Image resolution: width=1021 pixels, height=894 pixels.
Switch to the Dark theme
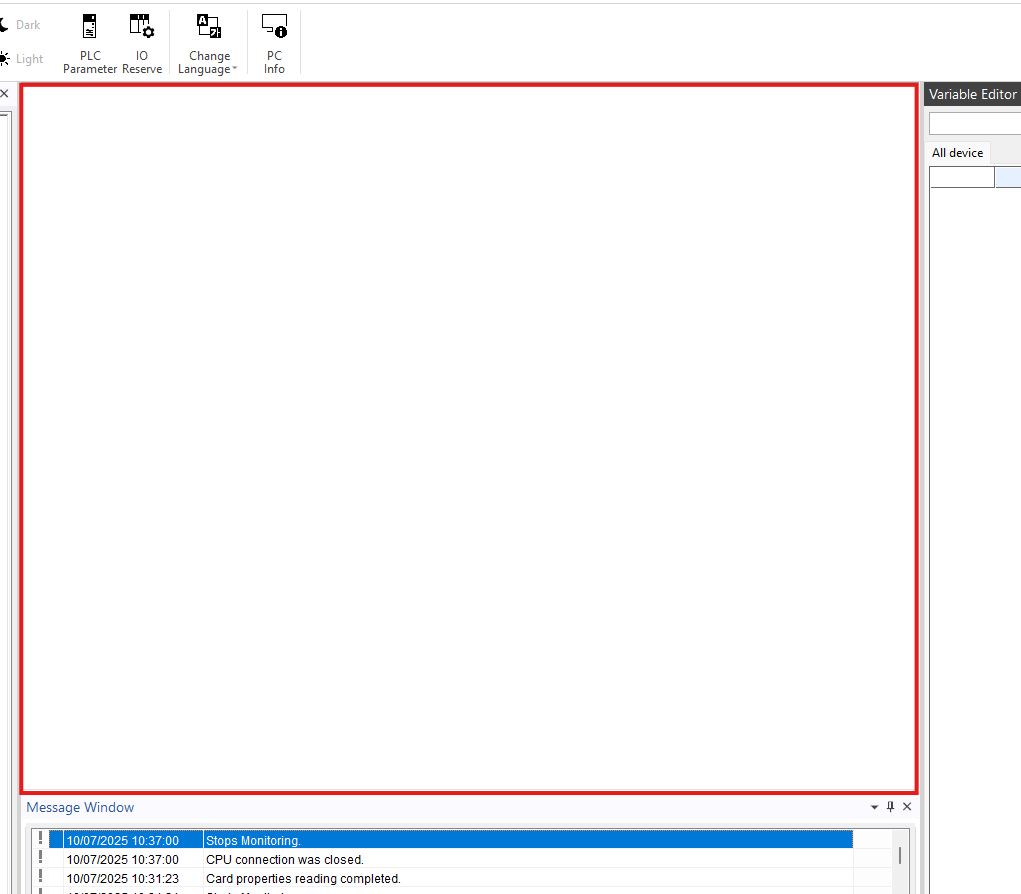point(28,25)
